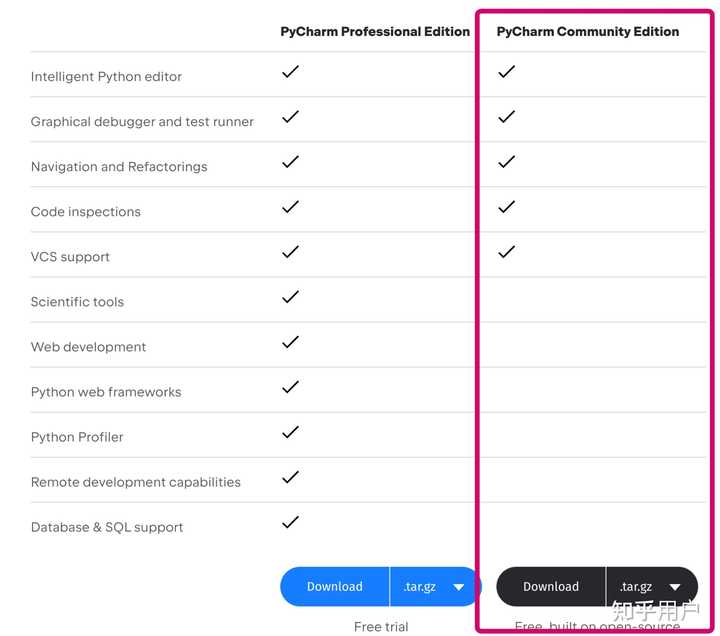Click Community checkmark for Code inspections
Screen dimensions: 720x636
click(506, 207)
